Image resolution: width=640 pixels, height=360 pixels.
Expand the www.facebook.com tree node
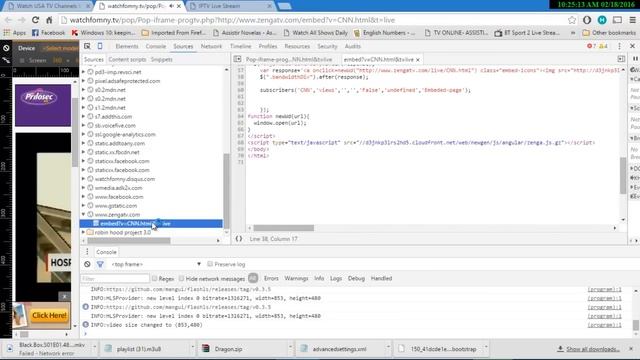pyautogui.click(x=84, y=197)
